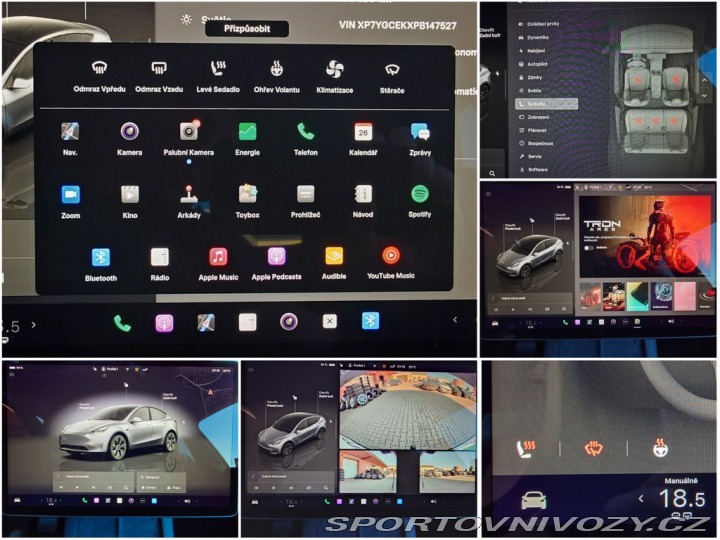Click the down chevron beside the seat diagram
Viewport: 720px width, 540px height.
point(704,96)
